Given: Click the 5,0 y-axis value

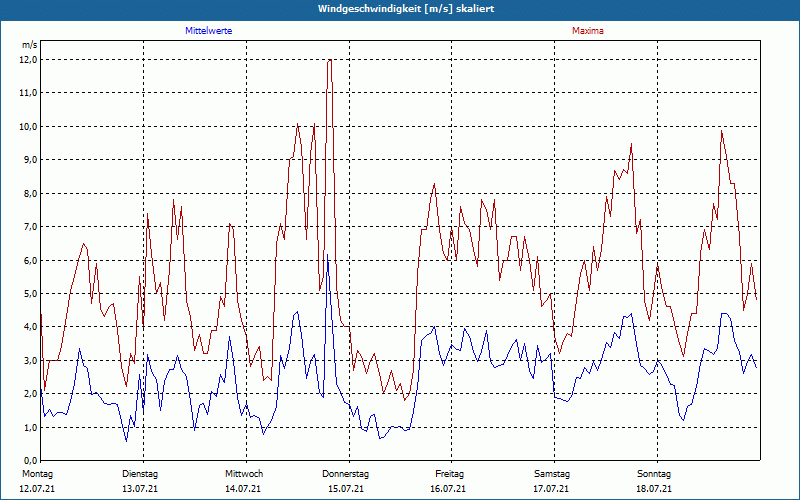Looking at the screenshot, I should 31,293.
